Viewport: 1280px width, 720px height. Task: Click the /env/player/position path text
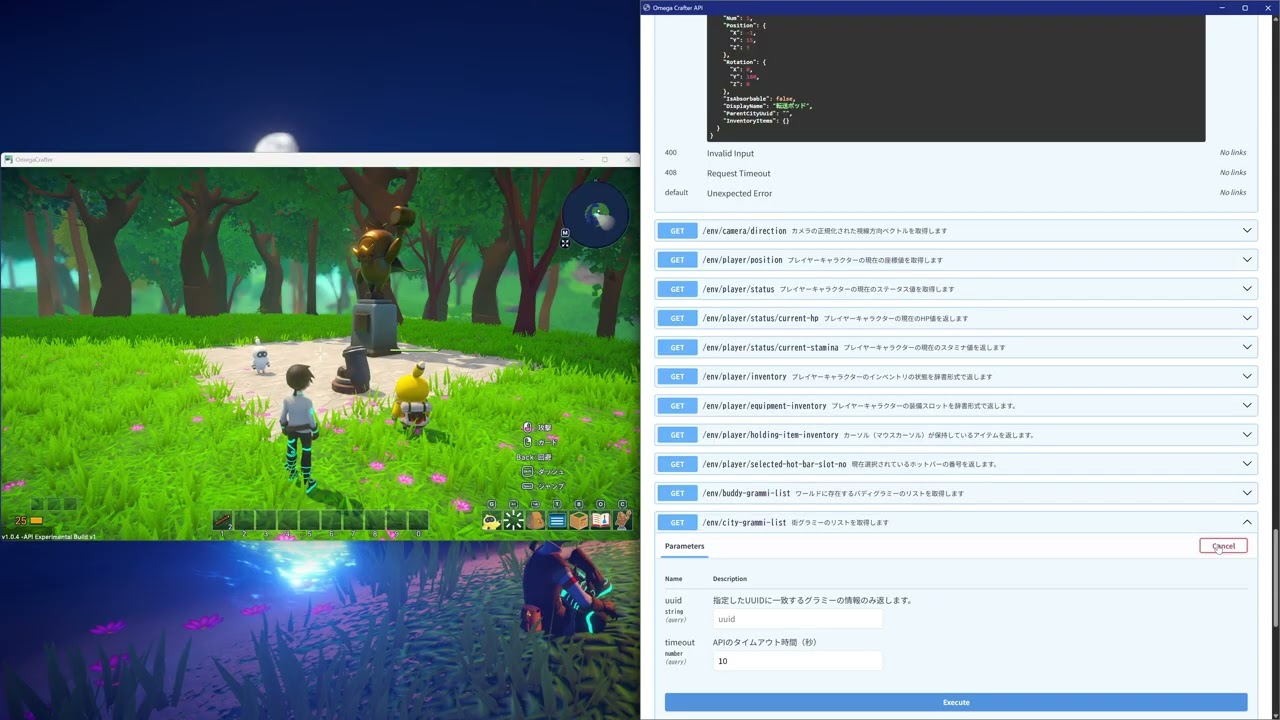pos(742,260)
